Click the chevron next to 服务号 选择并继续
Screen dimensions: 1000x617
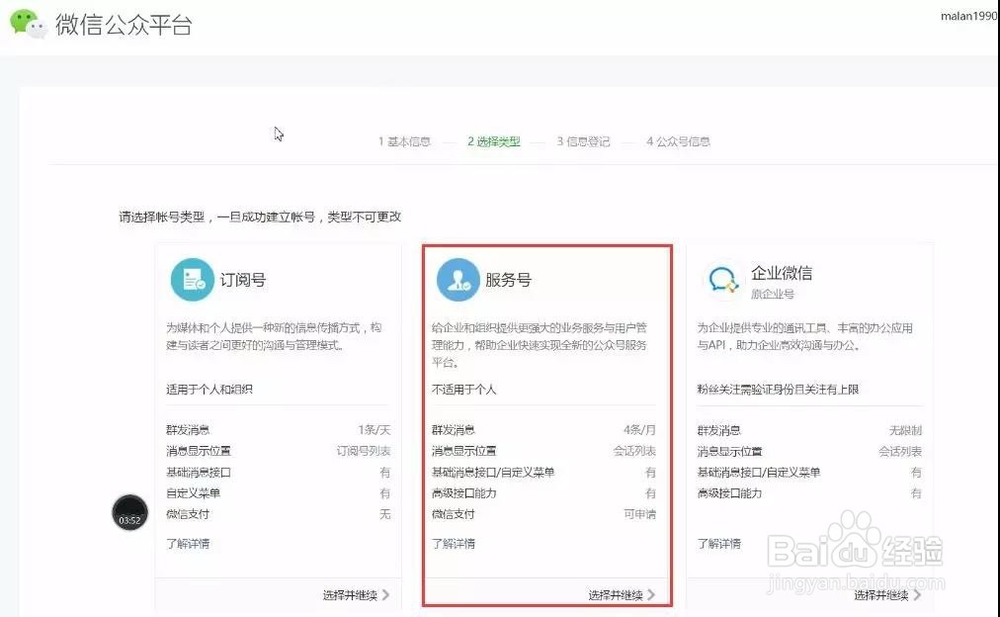pyautogui.click(x=651, y=595)
